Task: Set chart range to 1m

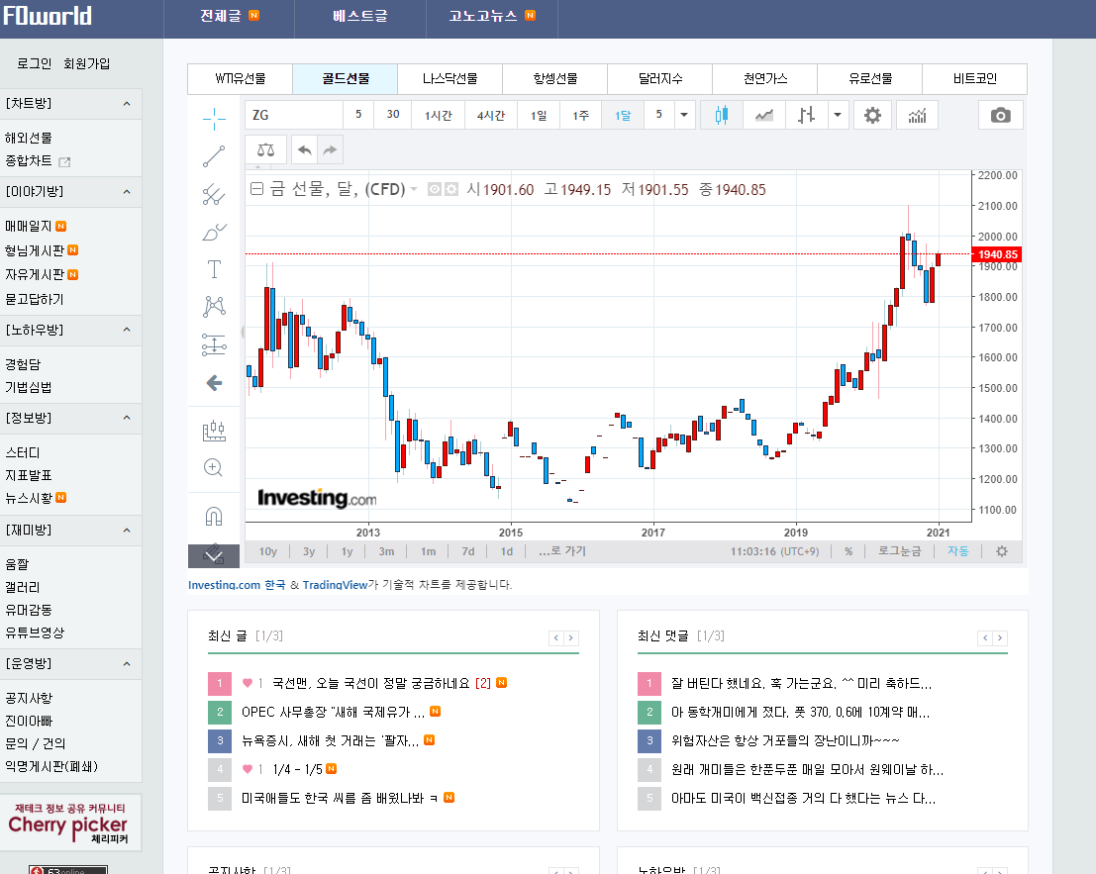Action: [428, 552]
